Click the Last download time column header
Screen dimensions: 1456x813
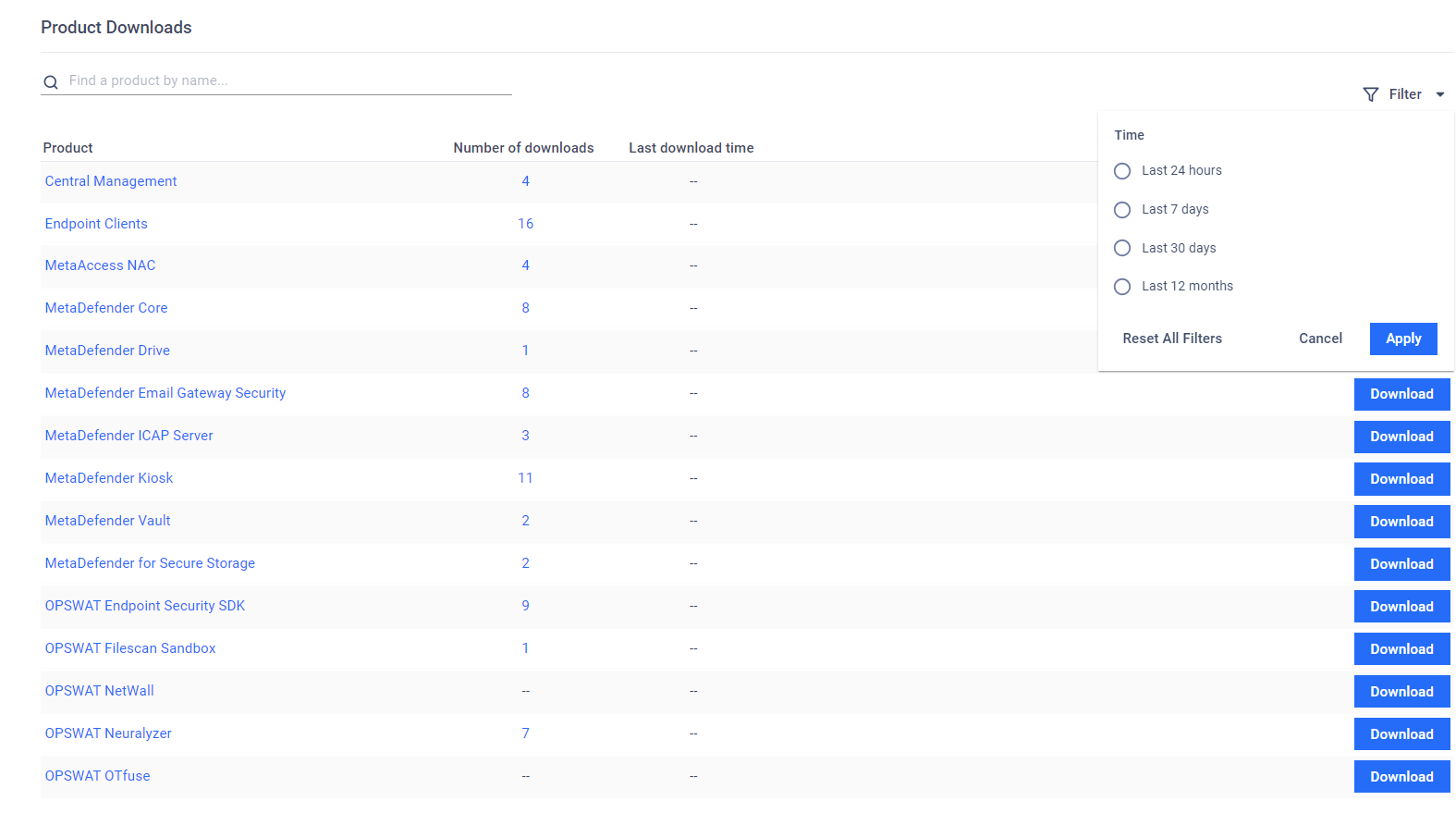[691, 148]
